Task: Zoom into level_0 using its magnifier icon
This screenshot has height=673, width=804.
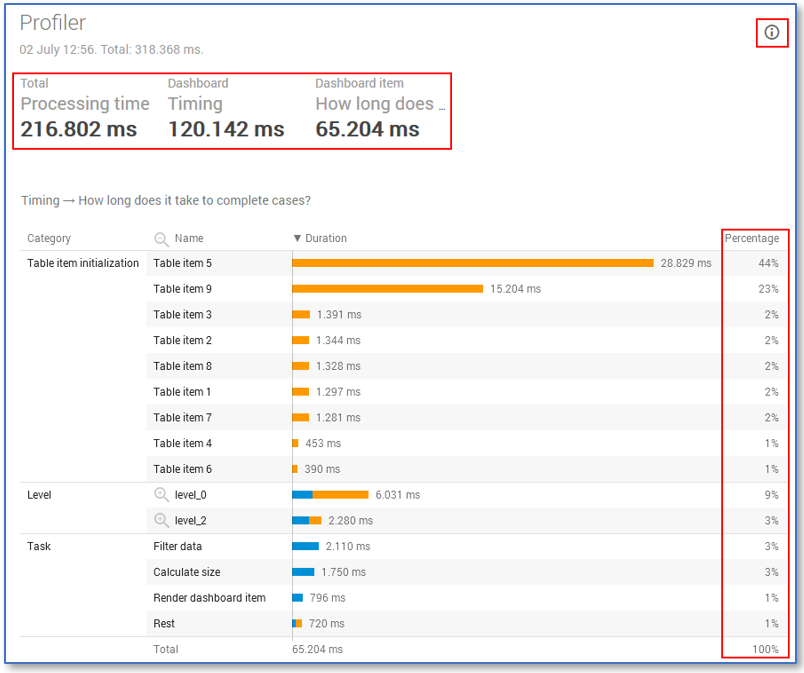Action: 161,495
